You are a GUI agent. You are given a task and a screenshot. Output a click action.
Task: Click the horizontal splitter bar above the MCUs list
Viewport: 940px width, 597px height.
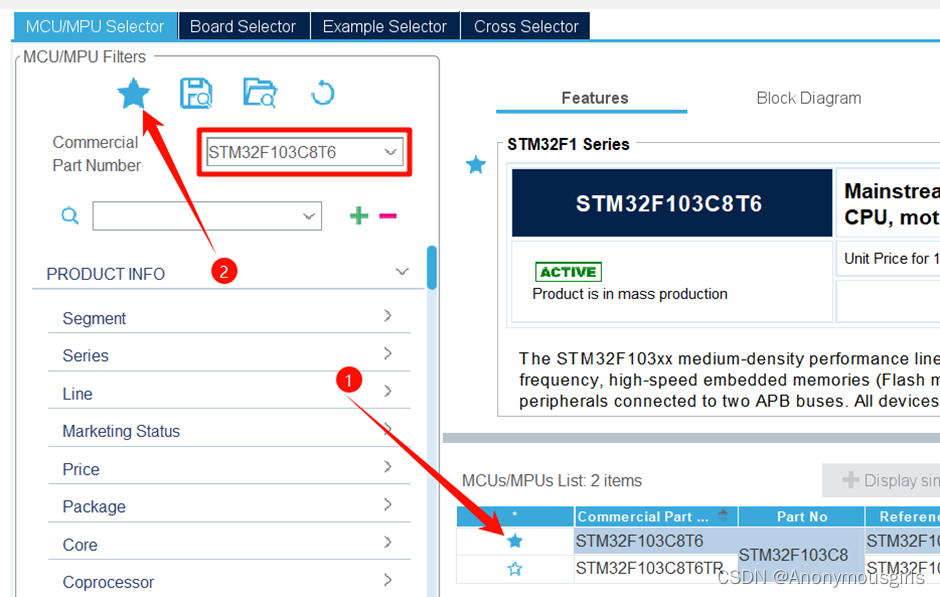691,438
